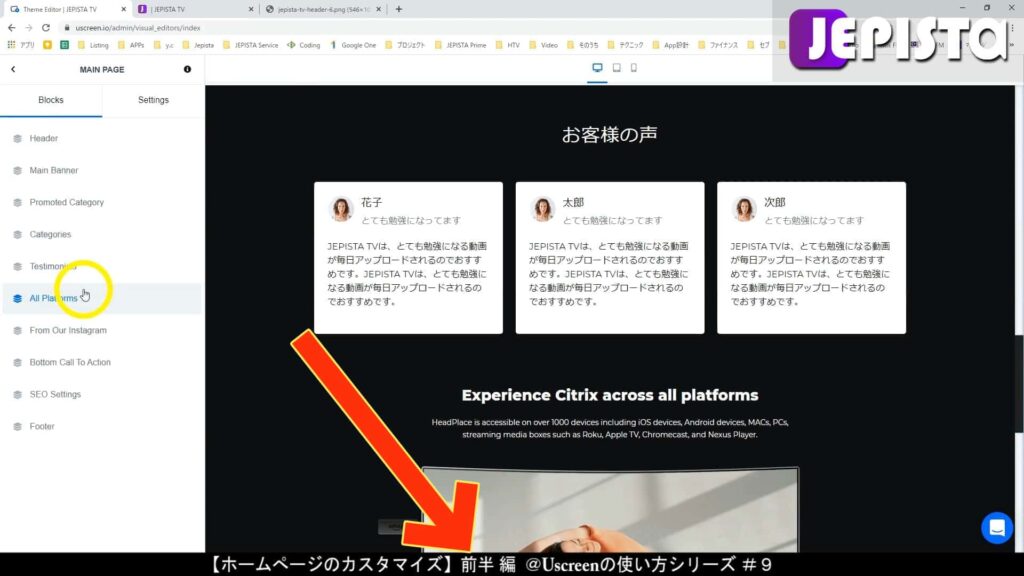Screen dimensions: 1024x576
Task: Click the platforms section device image
Action: pyautogui.click(x=610, y=509)
